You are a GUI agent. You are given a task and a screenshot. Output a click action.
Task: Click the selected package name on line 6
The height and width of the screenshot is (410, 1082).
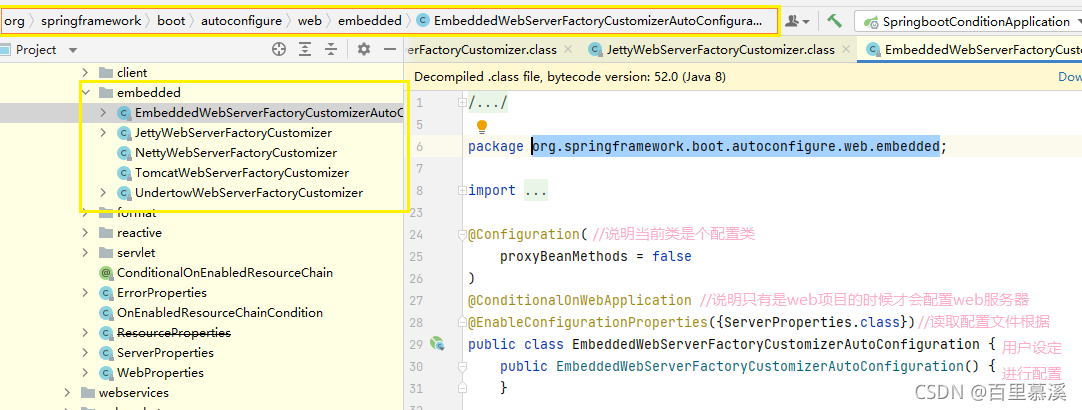(735, 146)
